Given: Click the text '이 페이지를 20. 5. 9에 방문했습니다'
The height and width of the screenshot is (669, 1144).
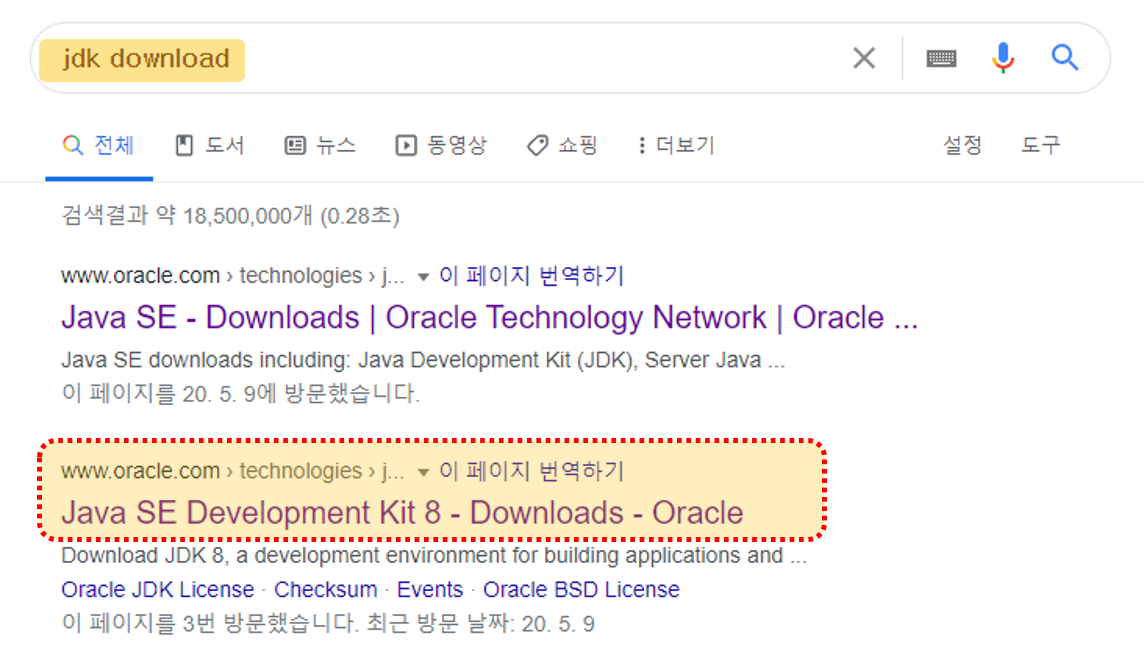Looking at the screenshot, I should (241, 394).
